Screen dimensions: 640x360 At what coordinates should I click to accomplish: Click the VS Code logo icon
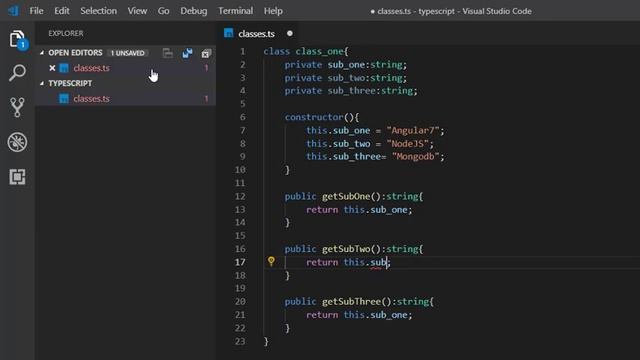13,11
